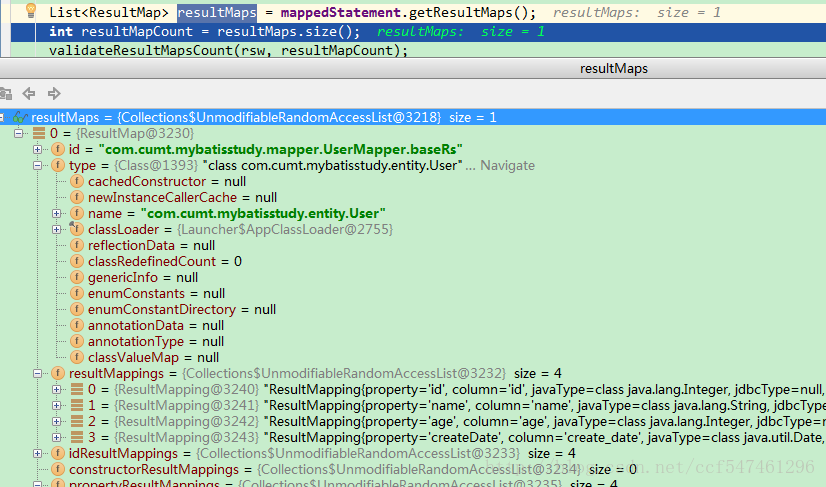Viewport: 826px width, 487px height.
Task: Click the field icon beside annotationType
Action: [x=77, y=342]
